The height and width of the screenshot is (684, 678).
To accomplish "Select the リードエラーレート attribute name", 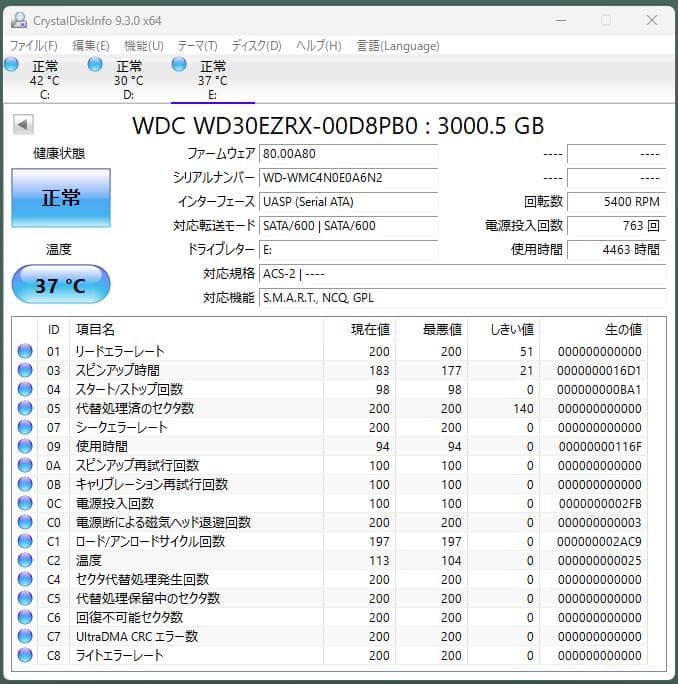I will (120, 351).
